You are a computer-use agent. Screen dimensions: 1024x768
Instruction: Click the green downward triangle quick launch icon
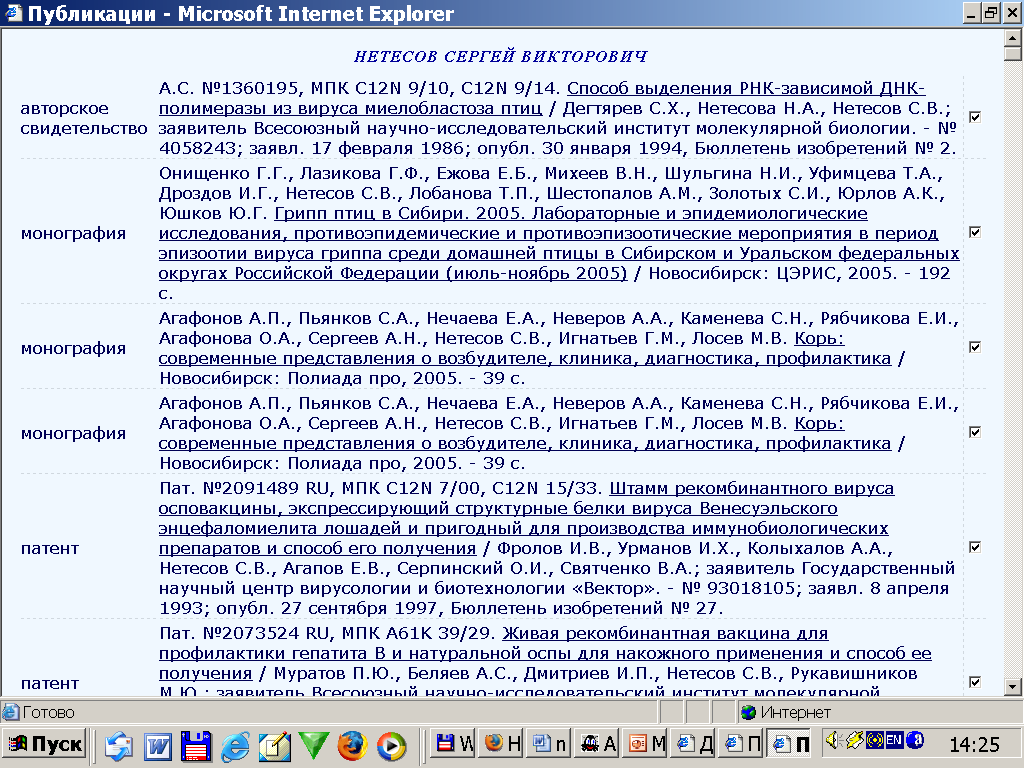pyautogui.click(x=313, y=745)
